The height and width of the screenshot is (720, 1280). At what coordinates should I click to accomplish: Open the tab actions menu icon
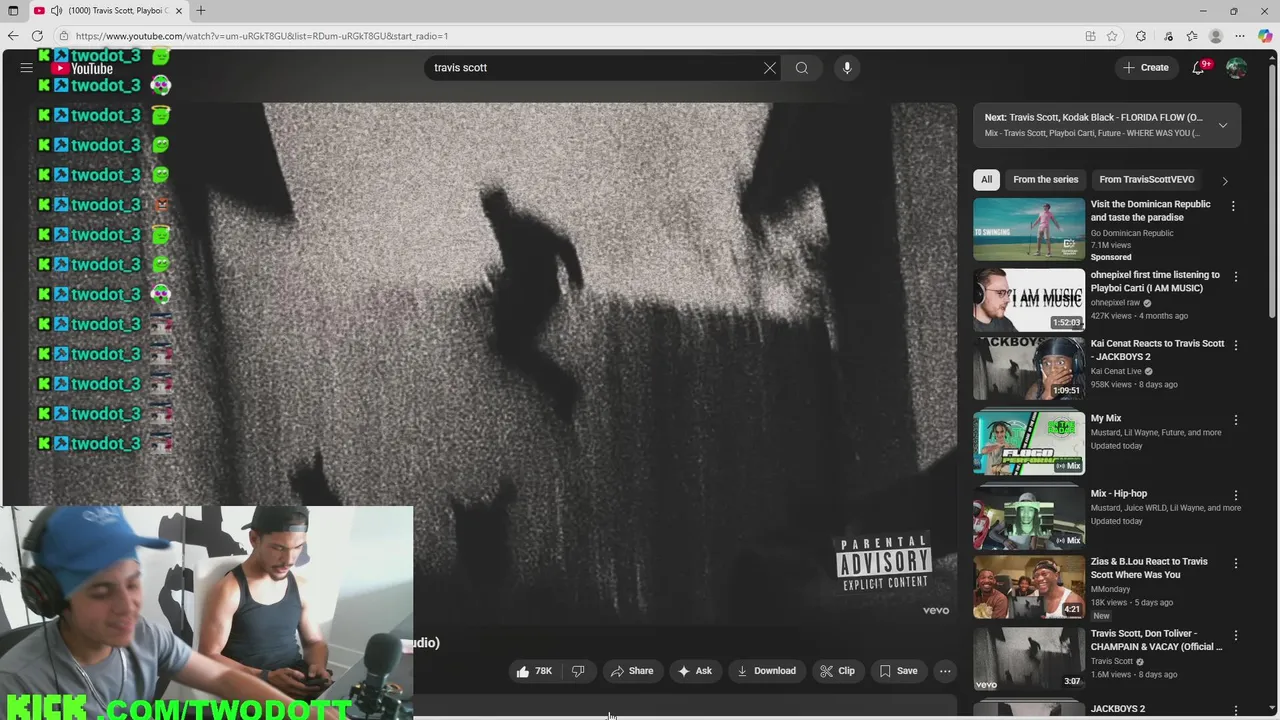13,11
